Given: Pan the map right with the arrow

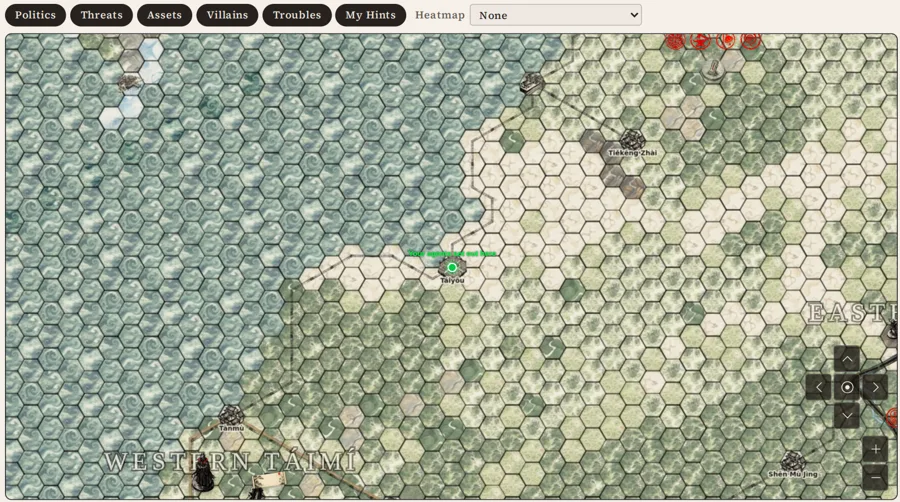Looking at the screenshot, I should pos(875,388).
